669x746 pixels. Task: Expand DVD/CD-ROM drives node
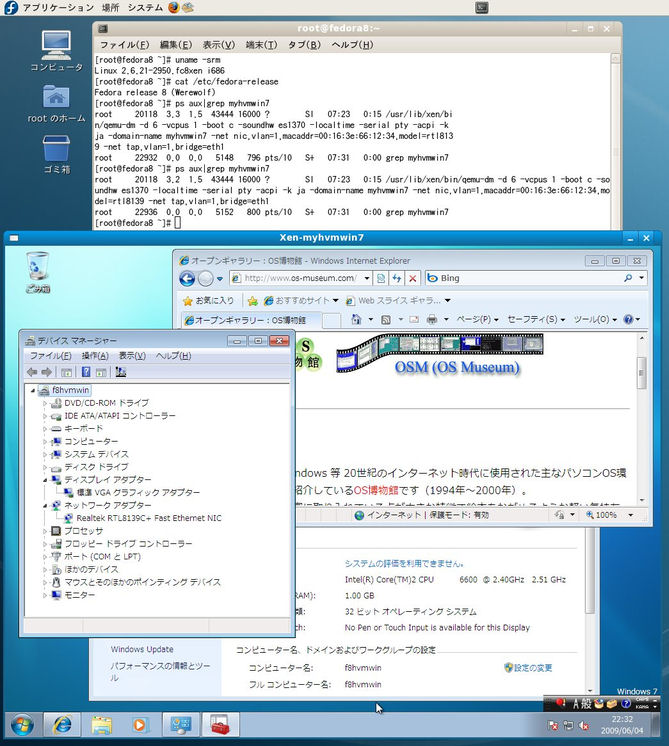(x=45, y=403)
